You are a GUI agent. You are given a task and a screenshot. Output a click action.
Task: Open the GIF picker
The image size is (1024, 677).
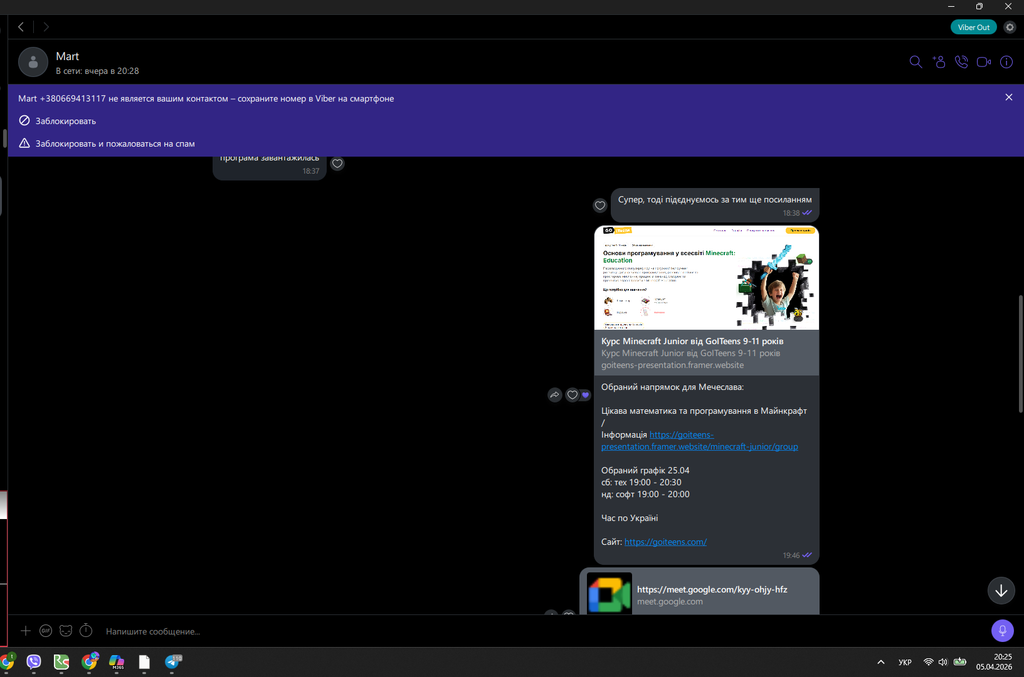pyautogui.click(x=46, y=631)
